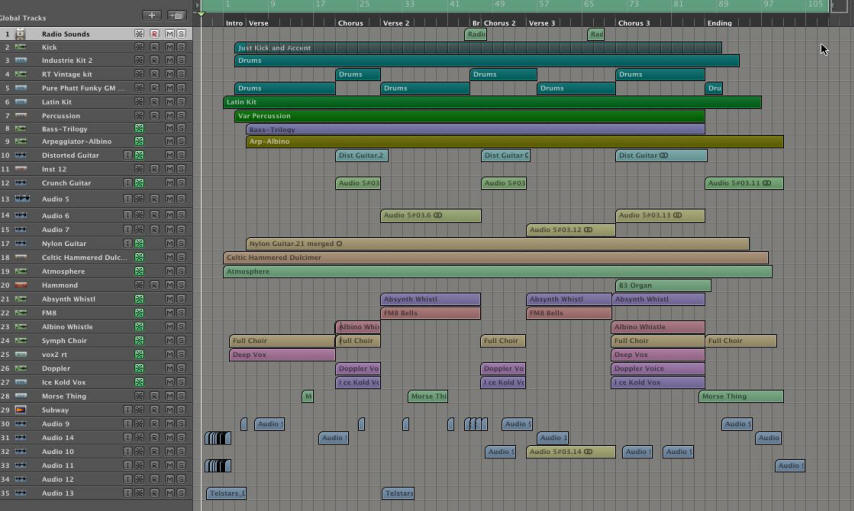Select the Arp-Albino region
Viewport: 854px width, 511px height.
[515, 141]
